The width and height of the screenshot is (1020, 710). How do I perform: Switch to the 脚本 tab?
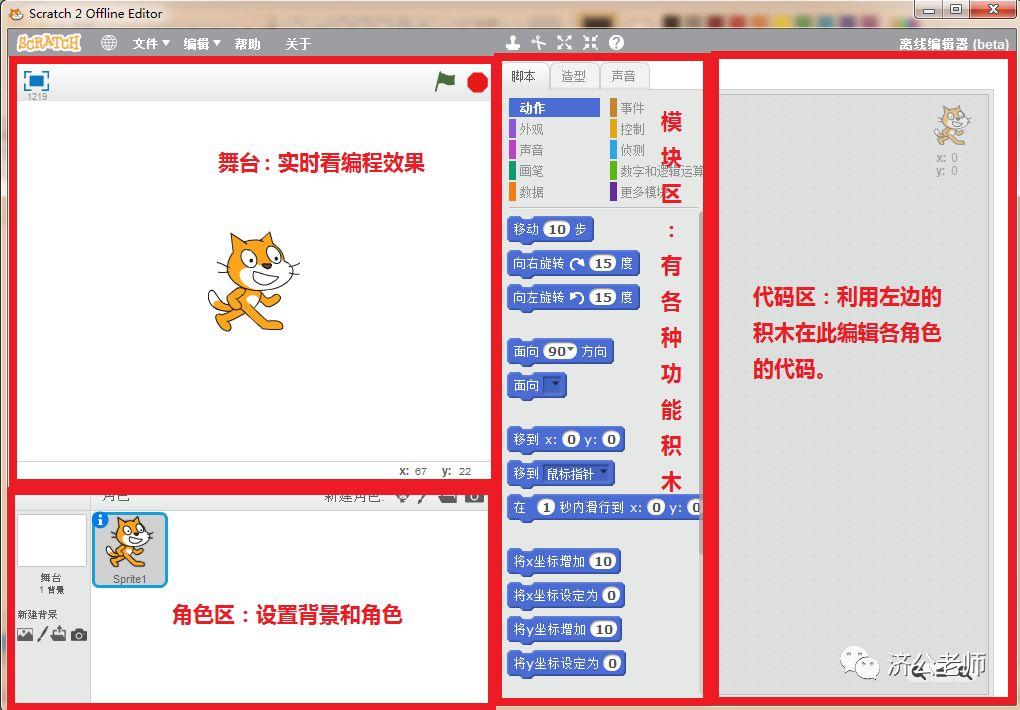[524, 76]
